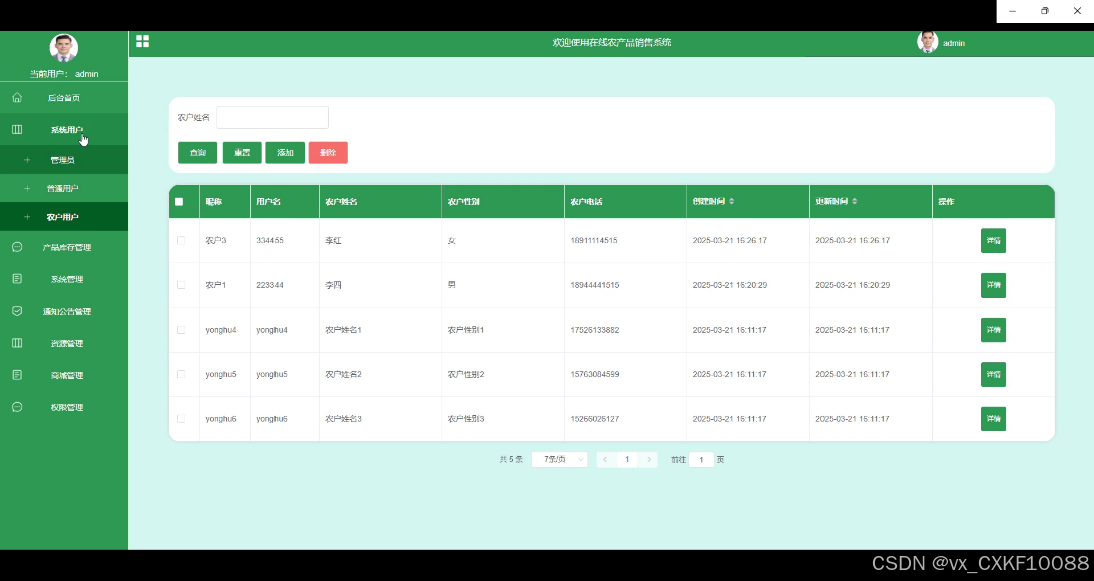Click the home icon beside 后台首页
The width and height of the screenshot is (1094, 581).
coord(17,98)
